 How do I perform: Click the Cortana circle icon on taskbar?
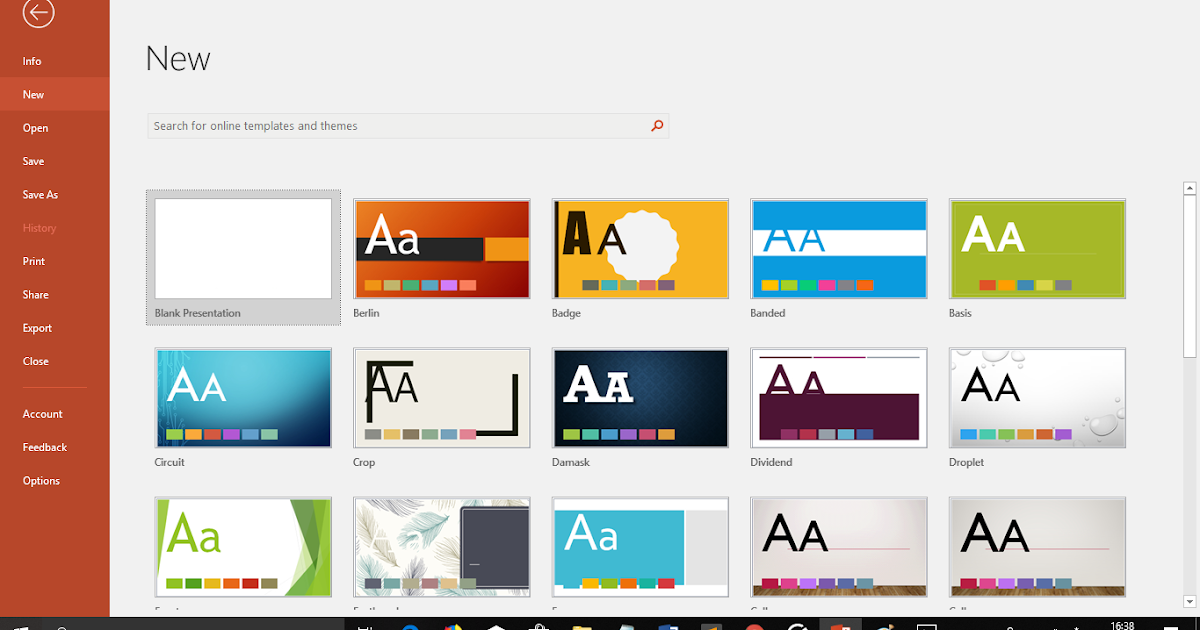pos(62,627)
